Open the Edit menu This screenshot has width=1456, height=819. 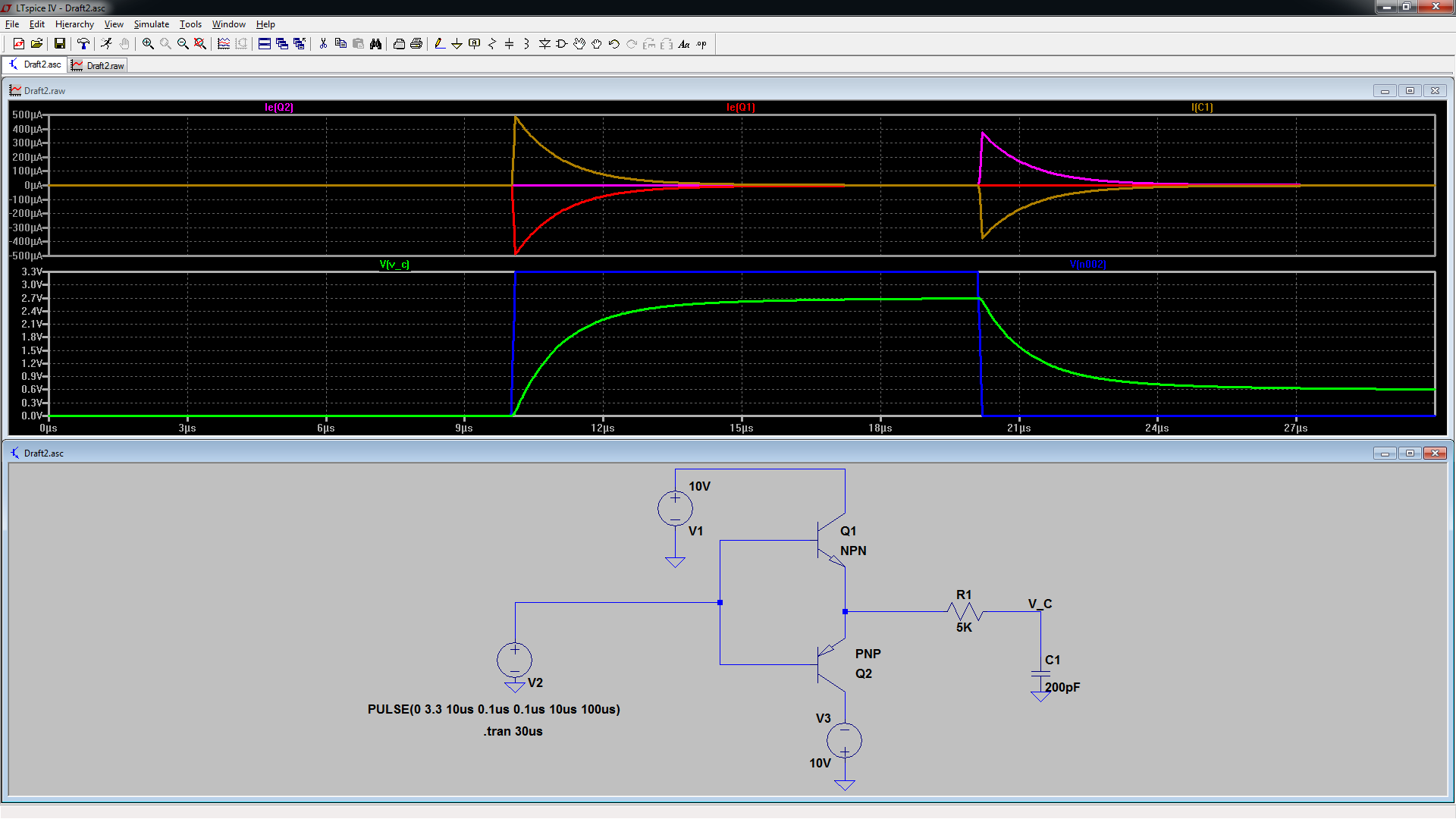point(36,24)
